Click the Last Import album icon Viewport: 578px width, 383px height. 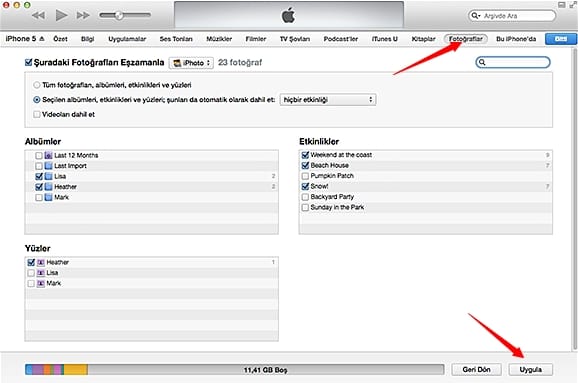pyautogui.click(x=48, y=166)
